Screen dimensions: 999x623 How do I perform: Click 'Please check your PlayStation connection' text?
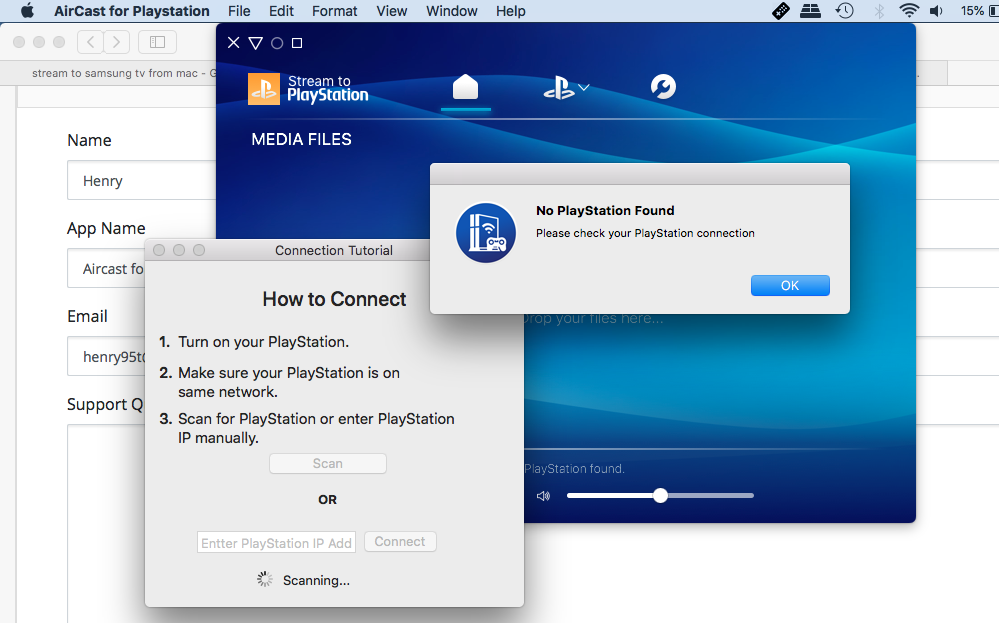[645, 233]
